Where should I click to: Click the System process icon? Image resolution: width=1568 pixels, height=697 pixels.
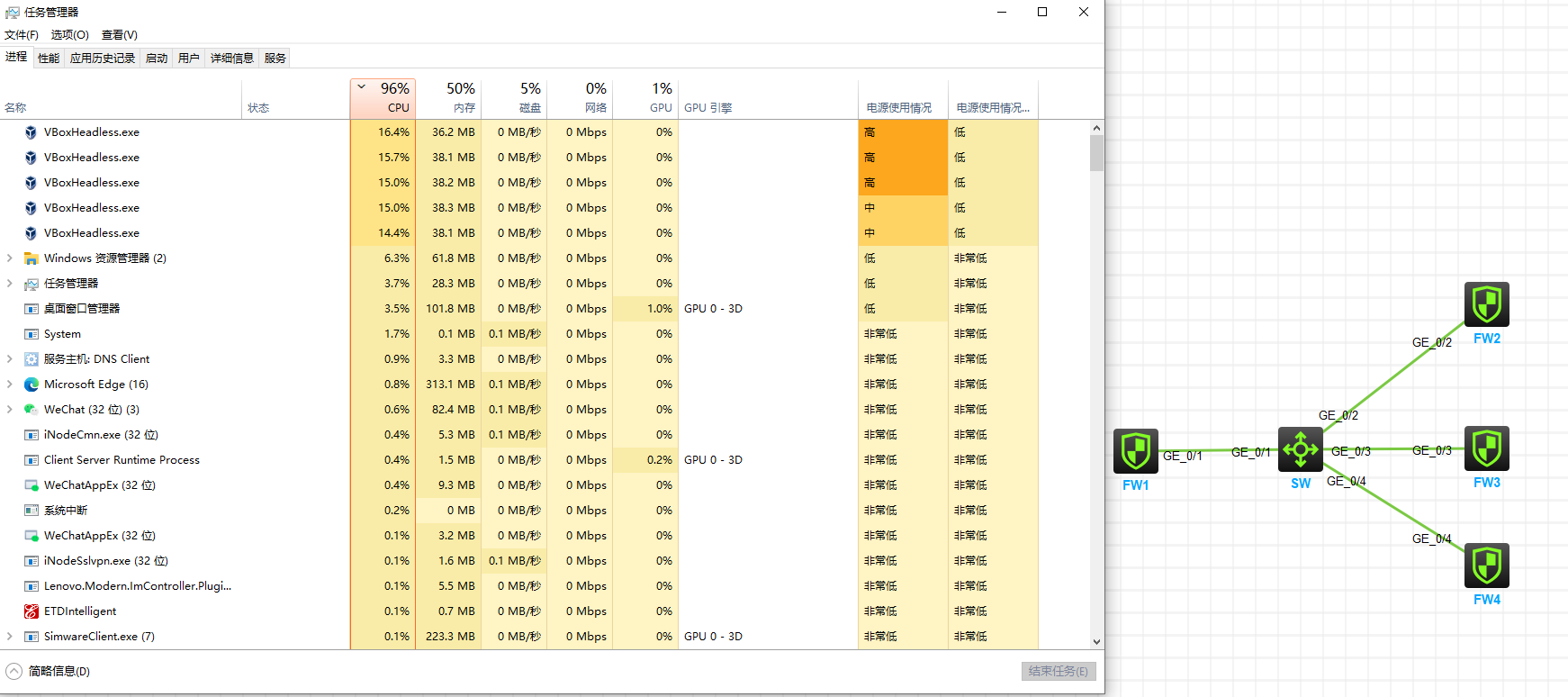pyautogui.click(x=32, y=334)
